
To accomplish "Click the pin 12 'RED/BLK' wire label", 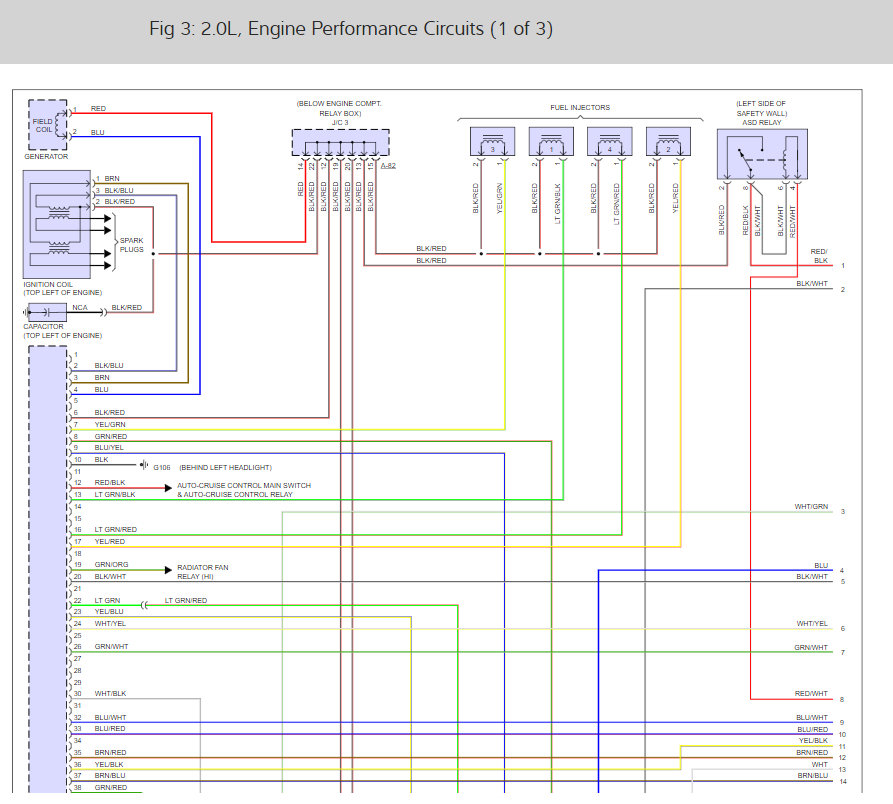I will click(x=110, y=482).
